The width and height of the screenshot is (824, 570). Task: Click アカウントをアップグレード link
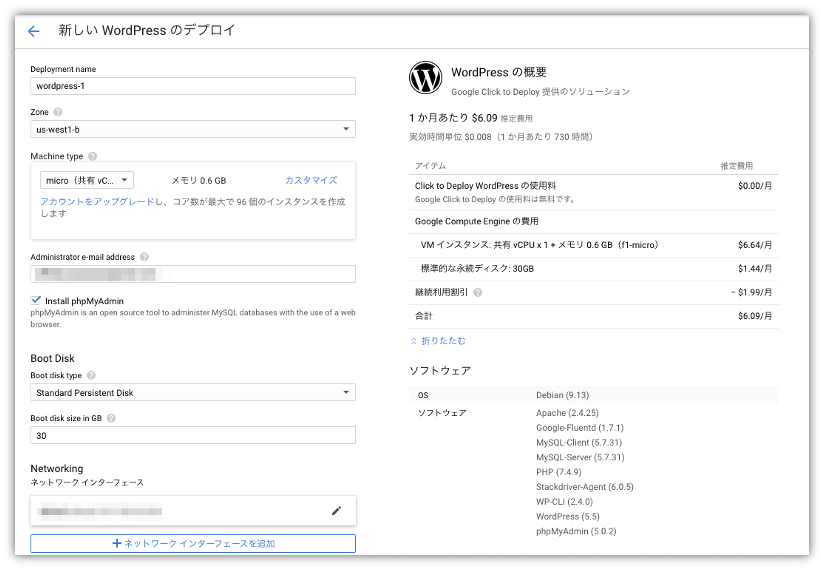[97, 202]
